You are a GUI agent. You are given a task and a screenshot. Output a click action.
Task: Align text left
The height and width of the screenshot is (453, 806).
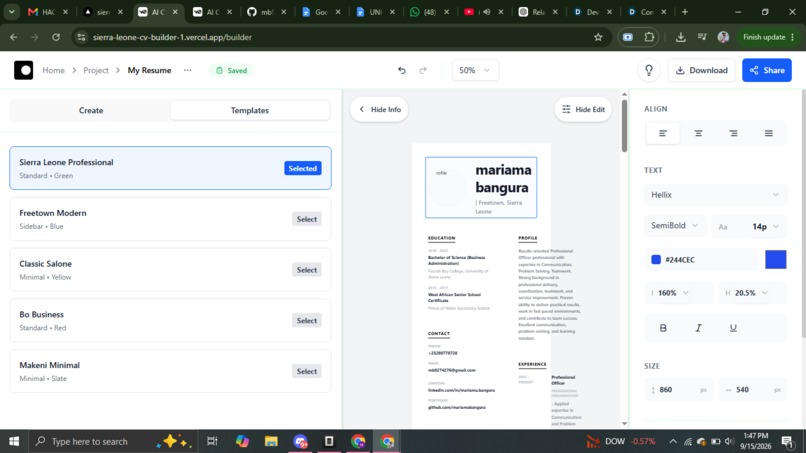click(x=663, y=133)
